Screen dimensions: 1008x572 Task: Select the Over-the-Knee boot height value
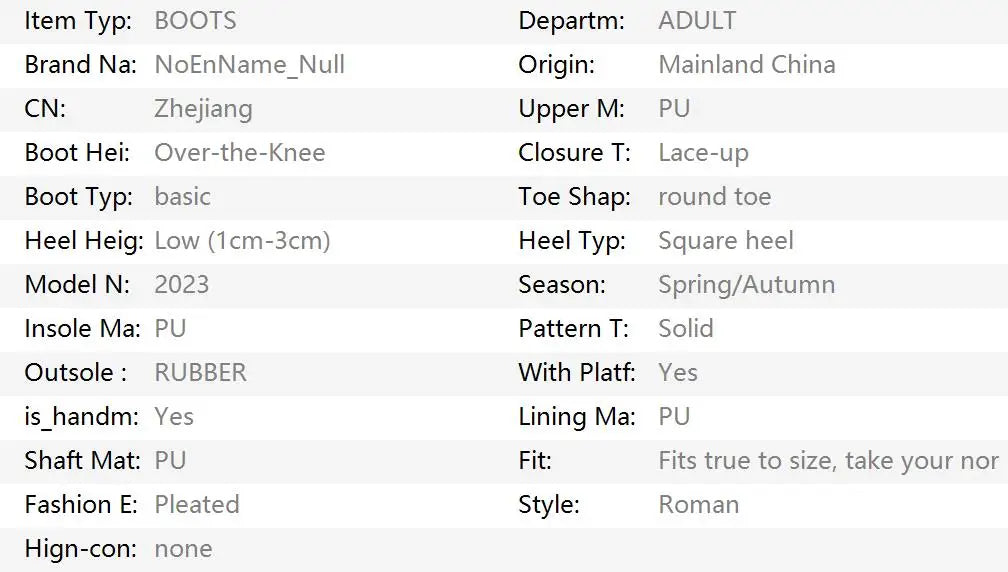[240, 153]
